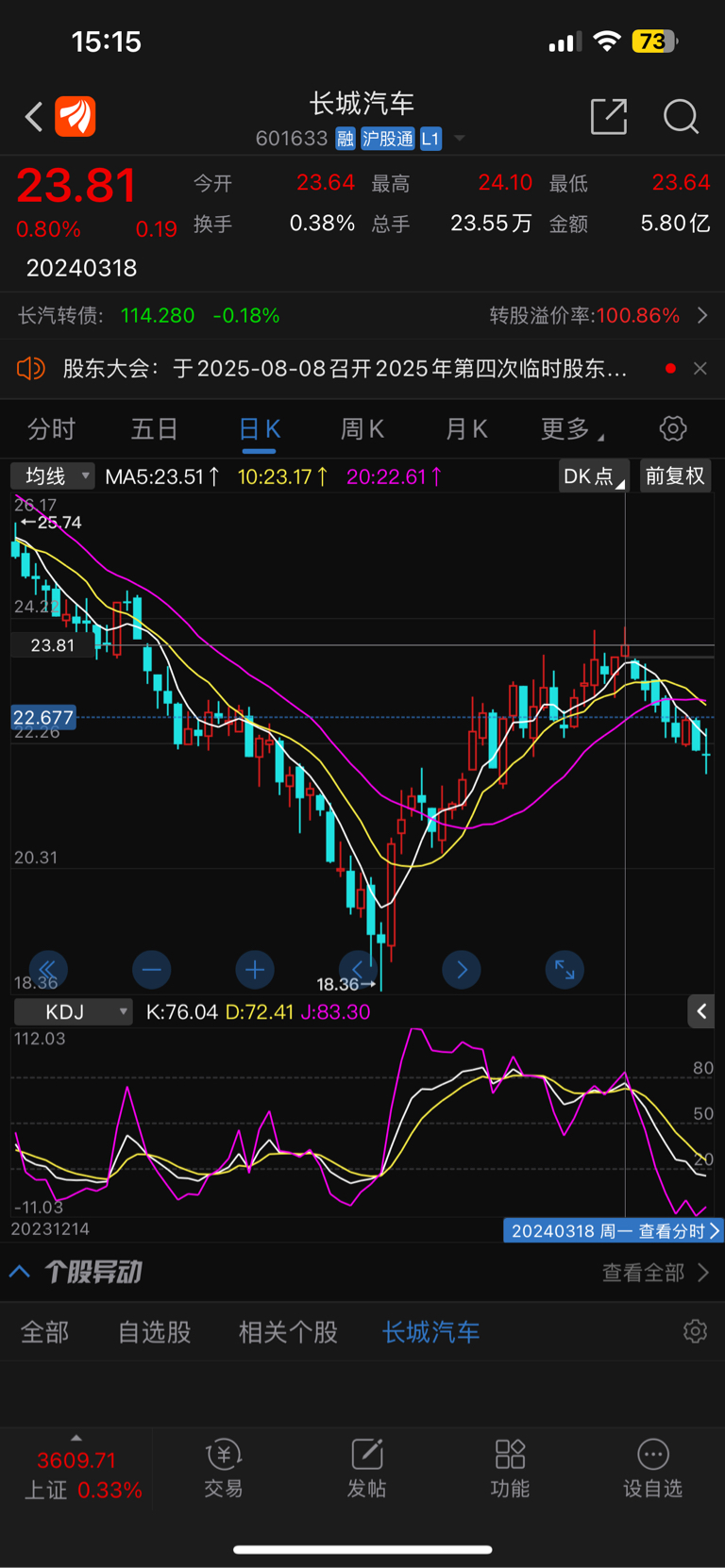Tap the iOS home indicator bar
This screenshot has height=1568, width=725.
click(362, 1549)
